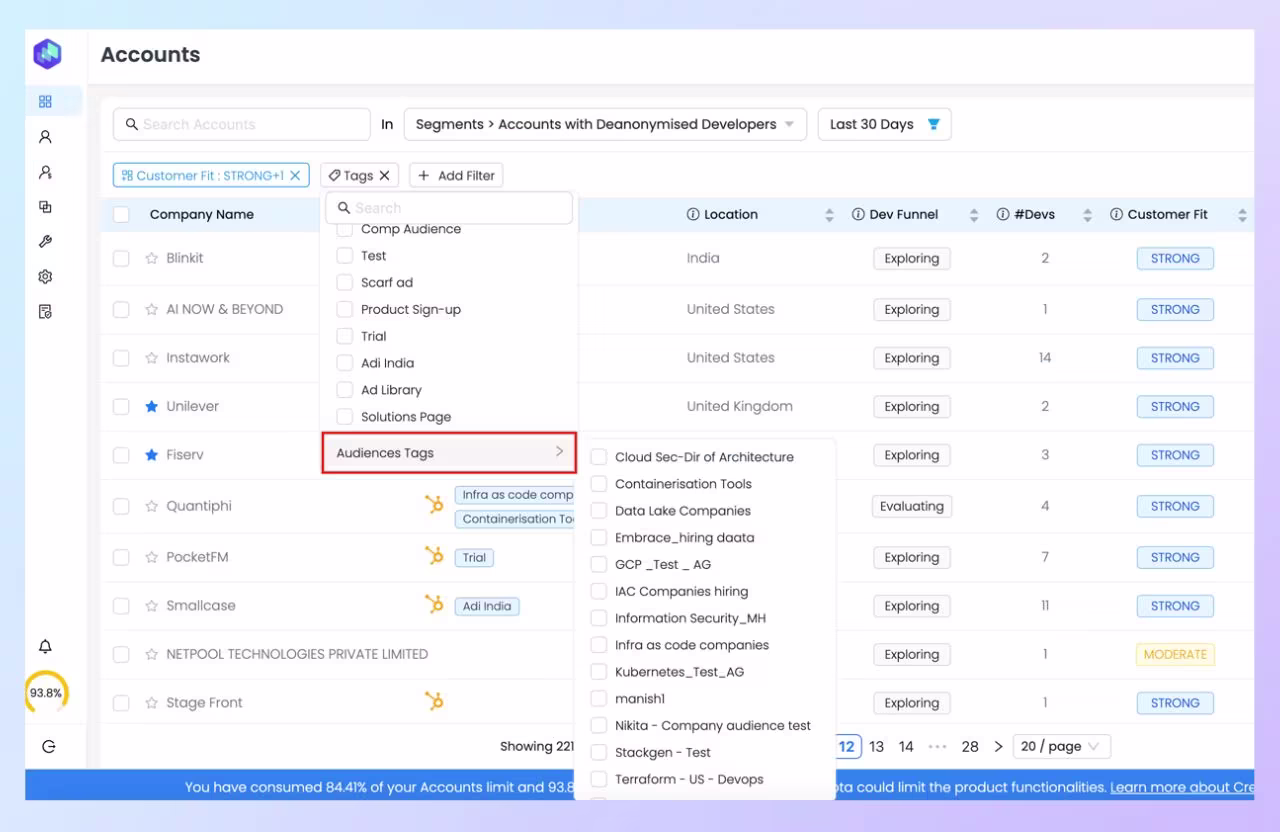Open the dashboard grid icon in sidebar
1280x832 pixels.
45,101
